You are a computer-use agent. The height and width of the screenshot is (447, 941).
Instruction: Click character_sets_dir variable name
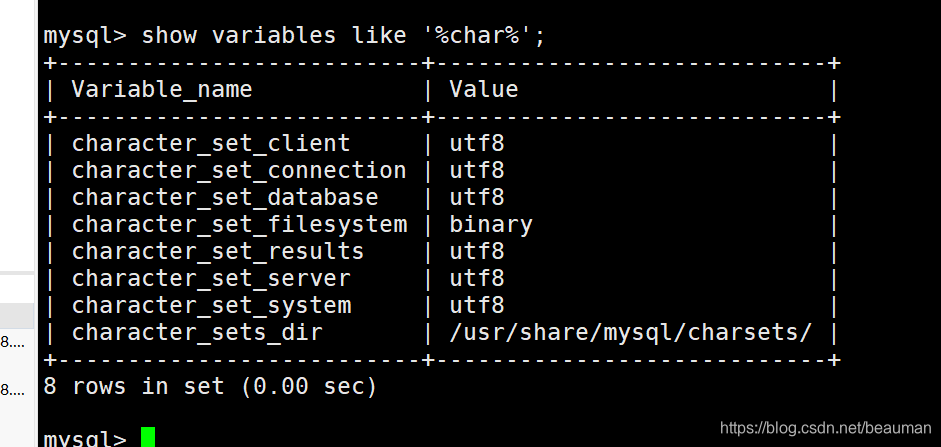click(x=197, y=332)
